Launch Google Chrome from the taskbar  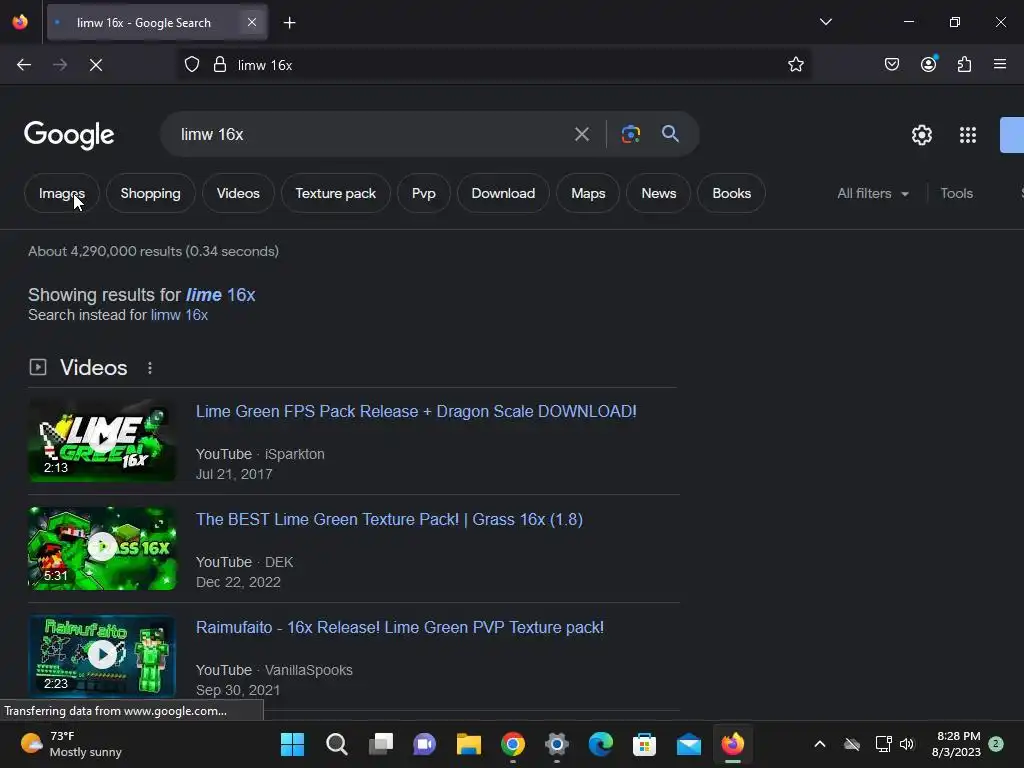[513, 744]
